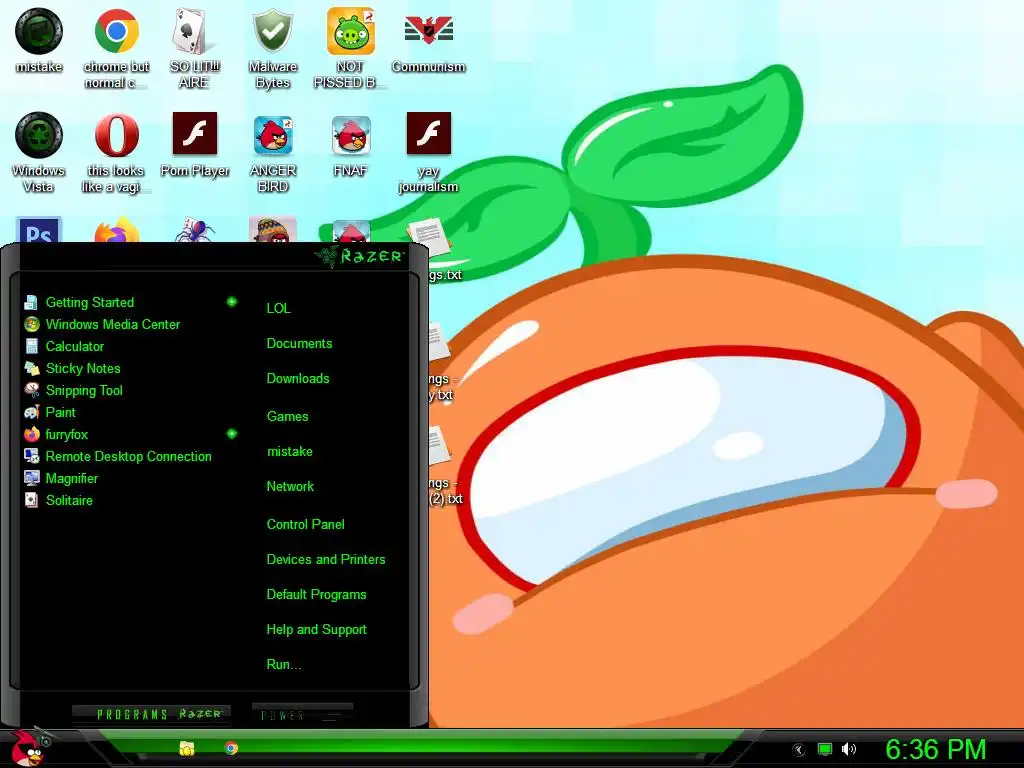Viewport: 1024px width, 768px height.
Task: Open Downloads in Start menu
Action: [298, 378]
